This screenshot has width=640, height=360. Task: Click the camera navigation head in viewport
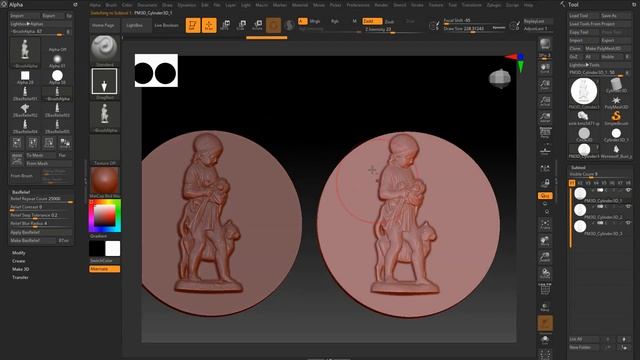tap(500, 79)
